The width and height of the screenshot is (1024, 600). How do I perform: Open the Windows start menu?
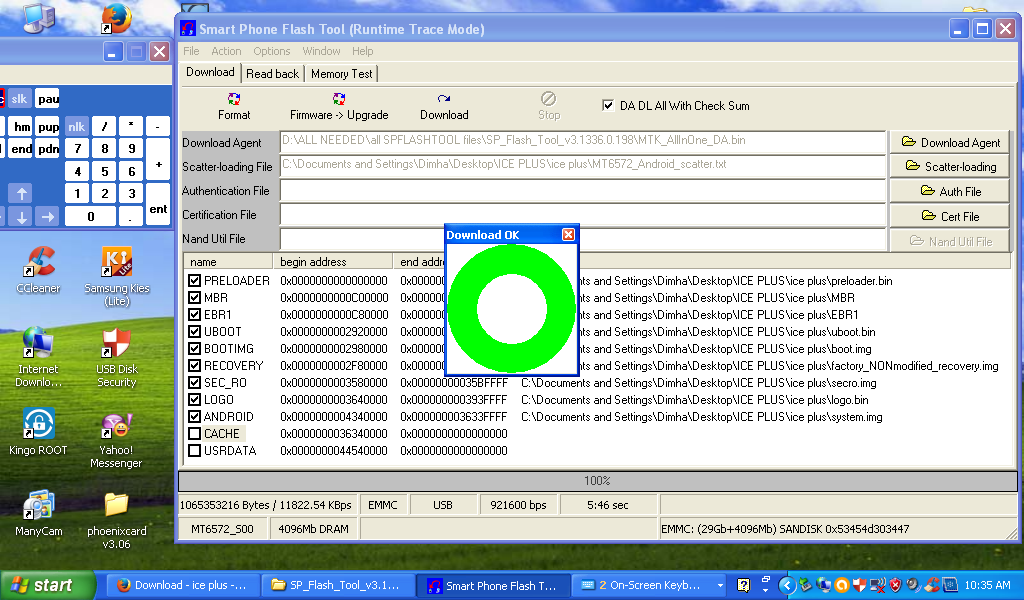tap(47, 585)
